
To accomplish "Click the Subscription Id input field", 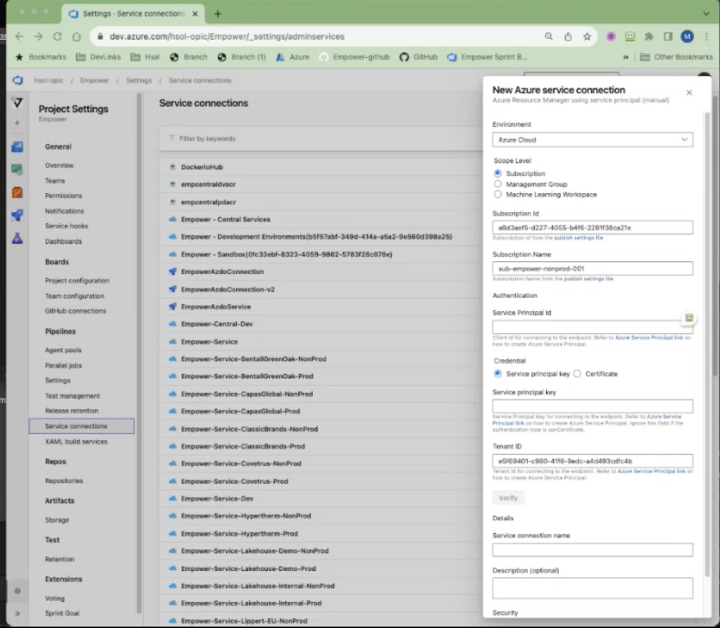I will 592,227.
